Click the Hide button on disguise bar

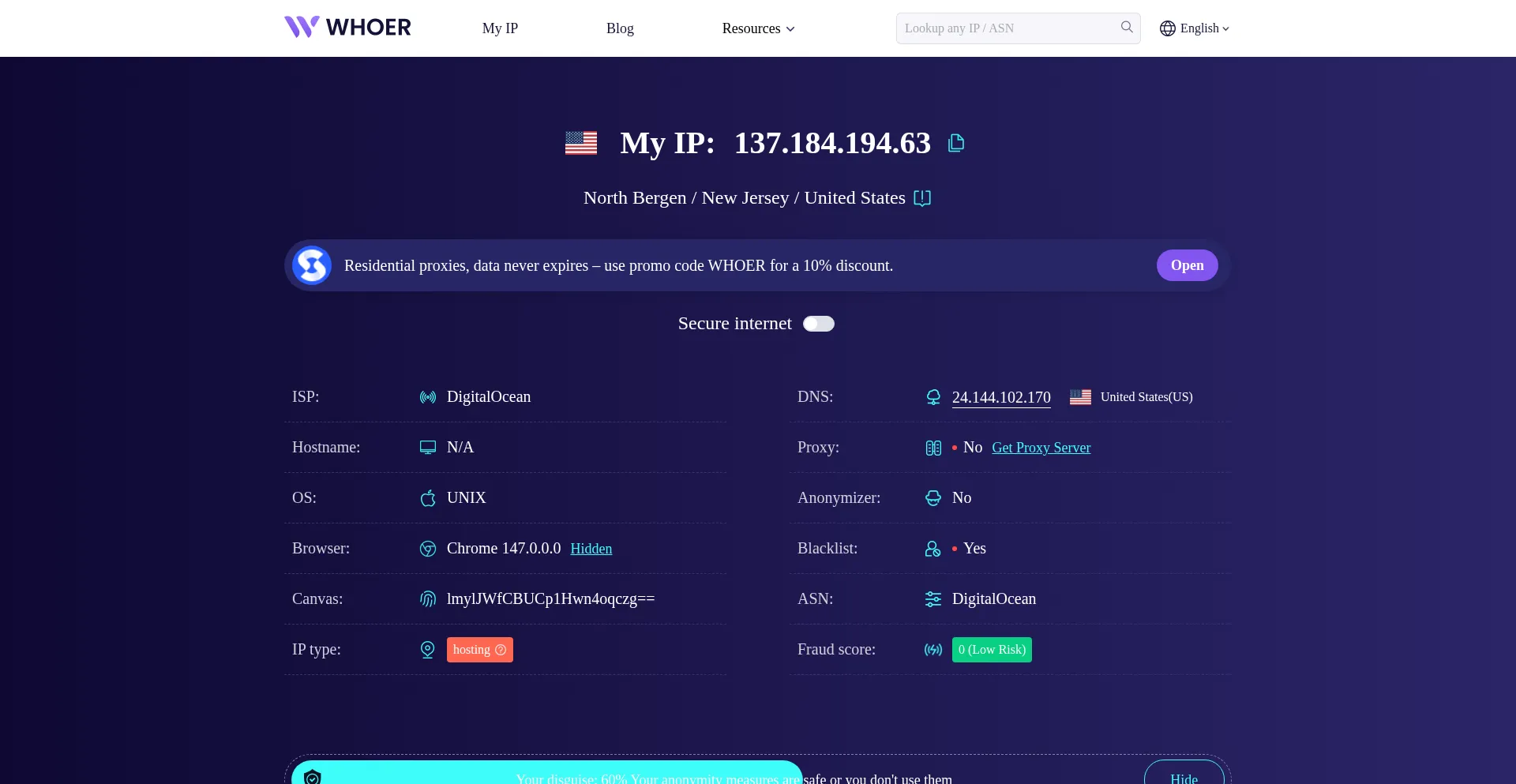[1184, 773]
